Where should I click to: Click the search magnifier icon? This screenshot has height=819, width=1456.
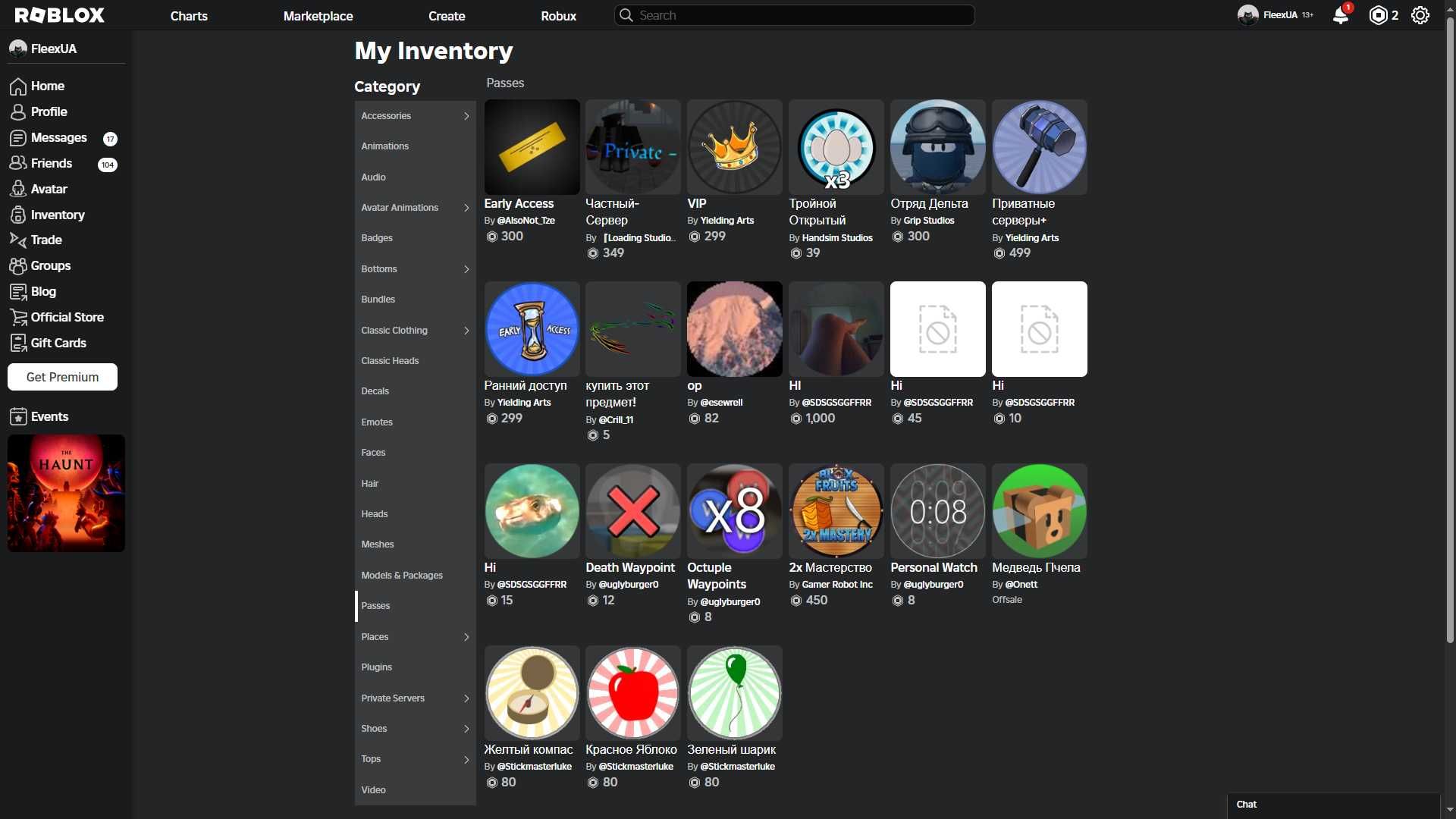pos(626,15)
